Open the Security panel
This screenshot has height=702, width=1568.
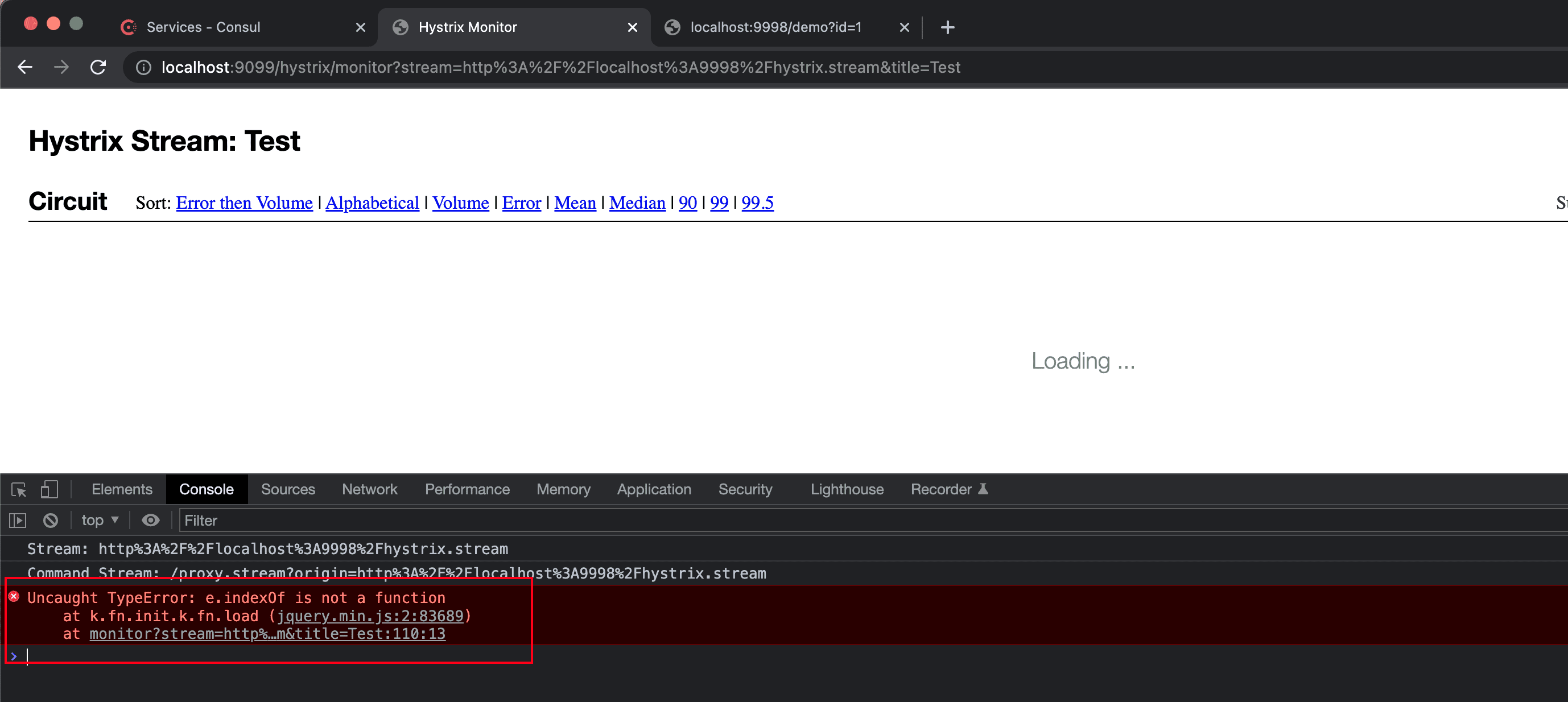(745, 489)
